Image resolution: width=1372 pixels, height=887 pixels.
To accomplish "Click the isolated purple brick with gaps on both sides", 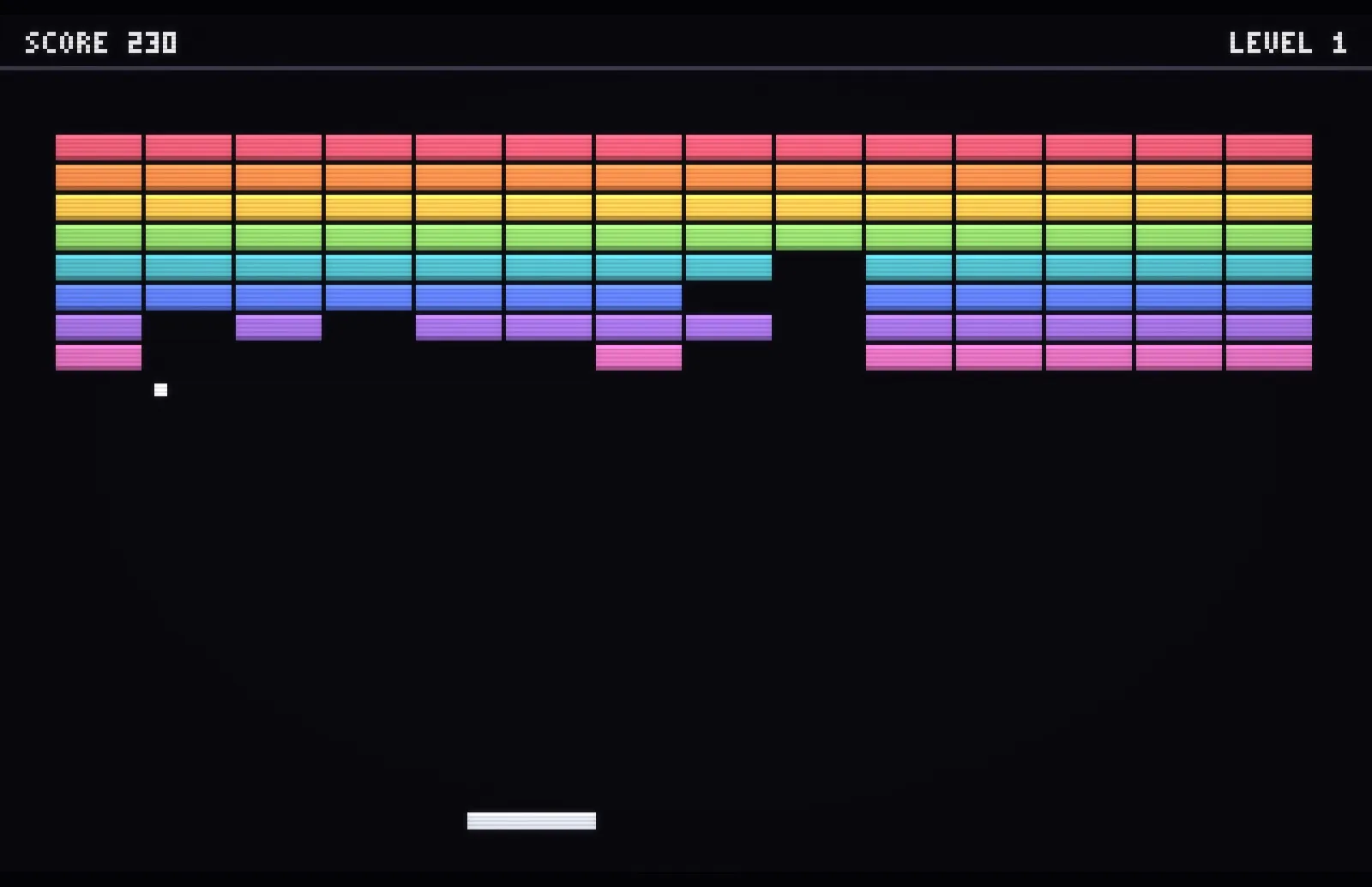I will tap(279, 327).
